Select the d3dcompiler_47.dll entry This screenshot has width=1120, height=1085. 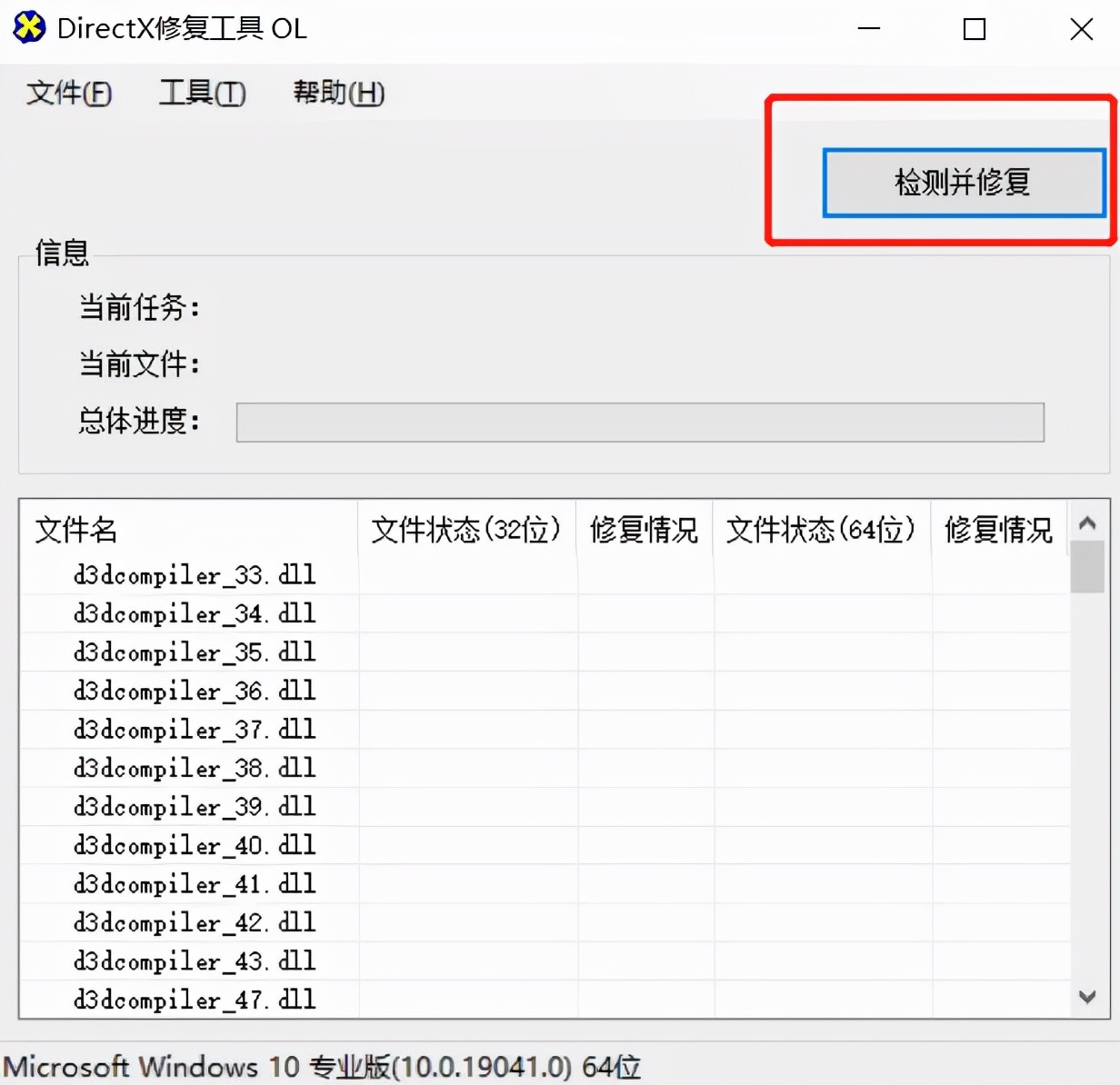[194, 1000]
